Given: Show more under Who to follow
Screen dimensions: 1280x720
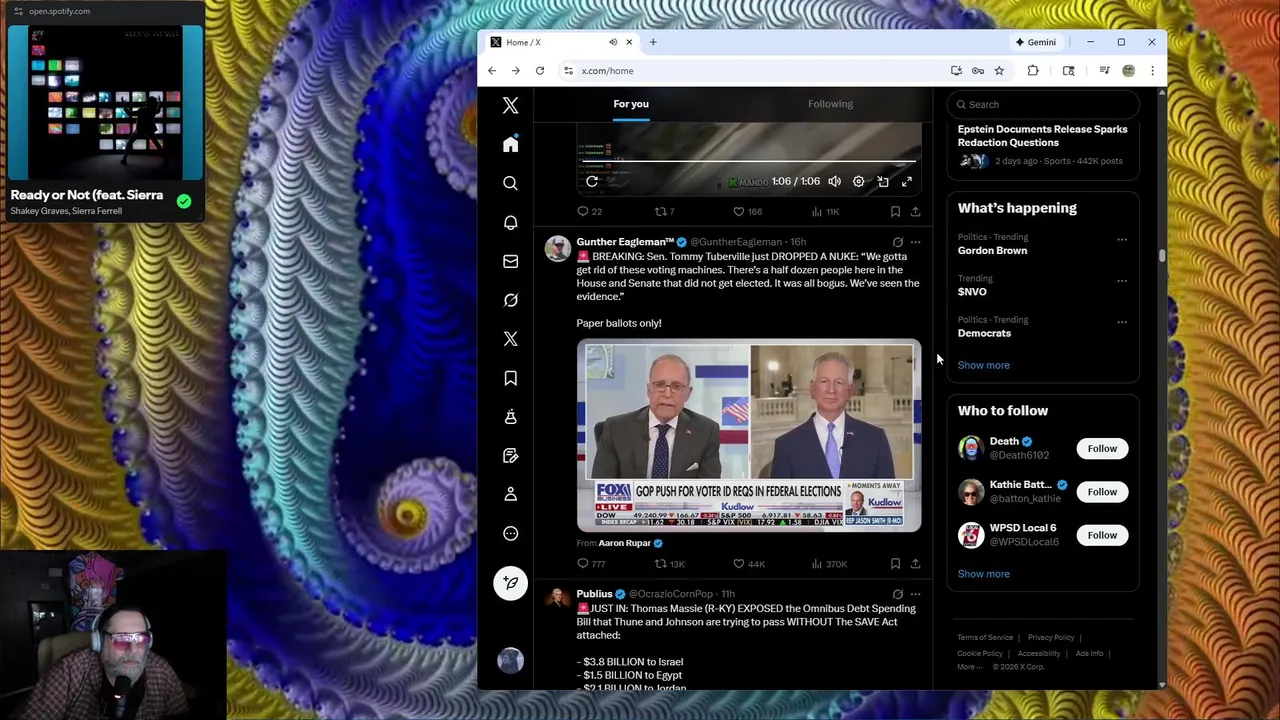Looking at the screenshot, I should pos(983,574).
